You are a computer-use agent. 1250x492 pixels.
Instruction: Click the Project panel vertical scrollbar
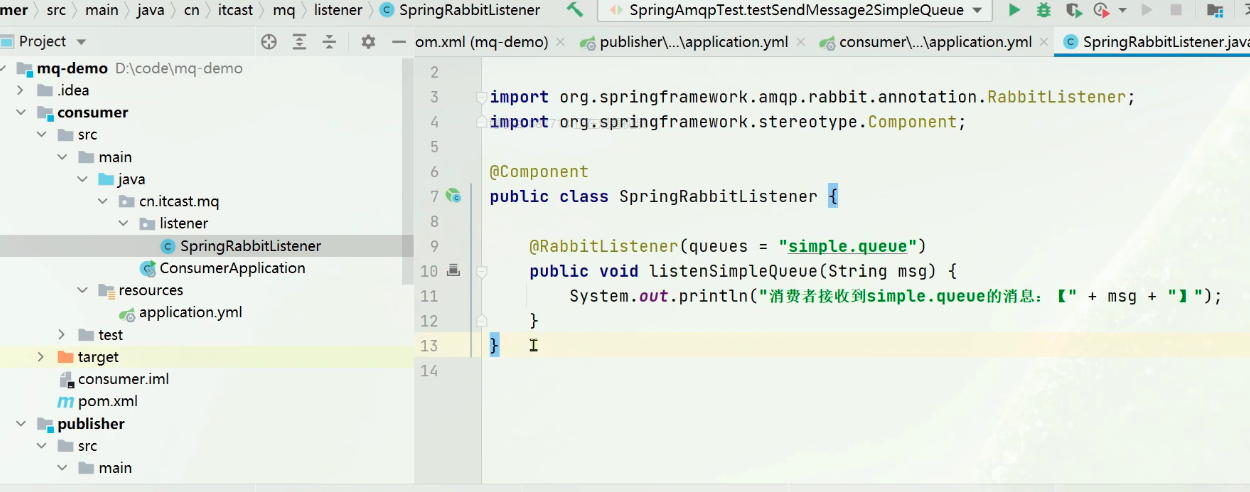point(407,170)
